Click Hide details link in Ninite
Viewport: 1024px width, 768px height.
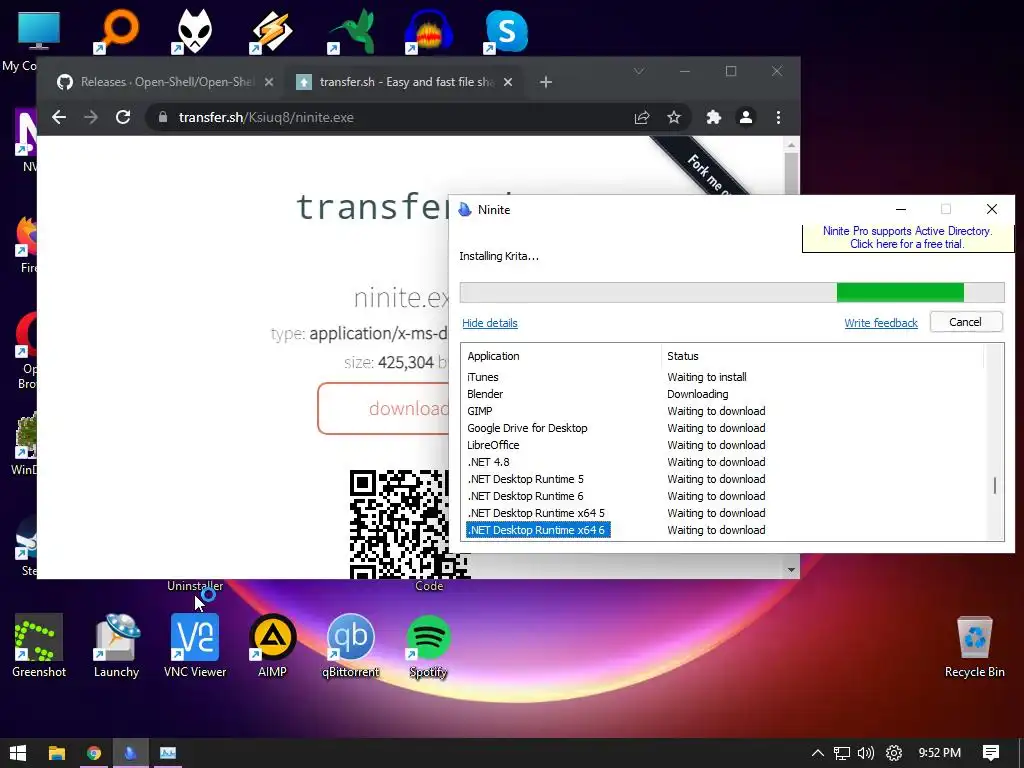click(x=490, y=323)
